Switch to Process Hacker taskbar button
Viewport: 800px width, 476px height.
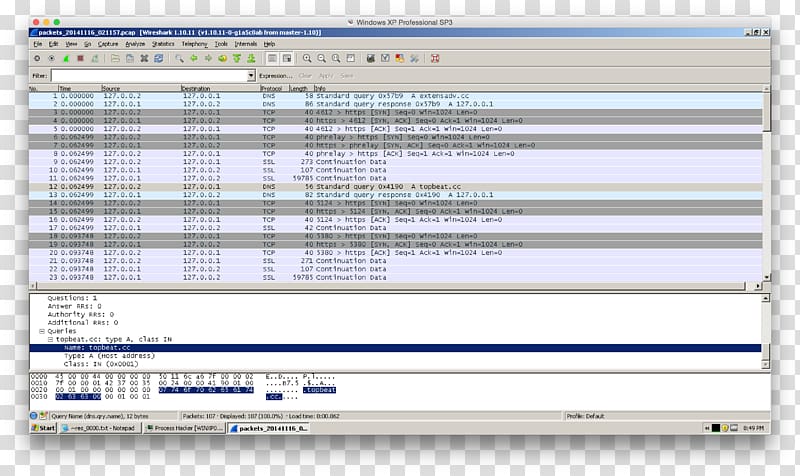(184, 428)
